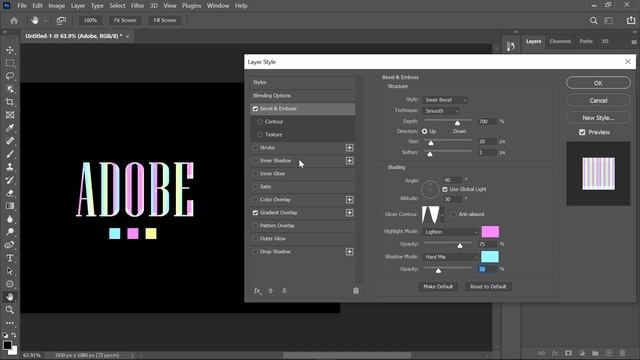This screenshot has width=640, height=360.
Task: Select the Zoom tool in toolbar
Action: [10, 310]
